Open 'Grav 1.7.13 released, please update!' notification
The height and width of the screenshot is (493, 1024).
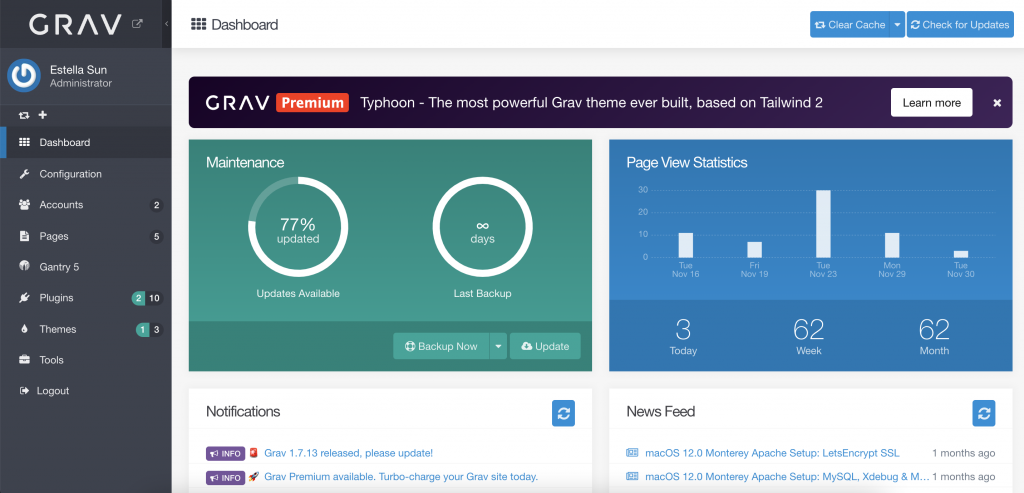coord(348,453)
